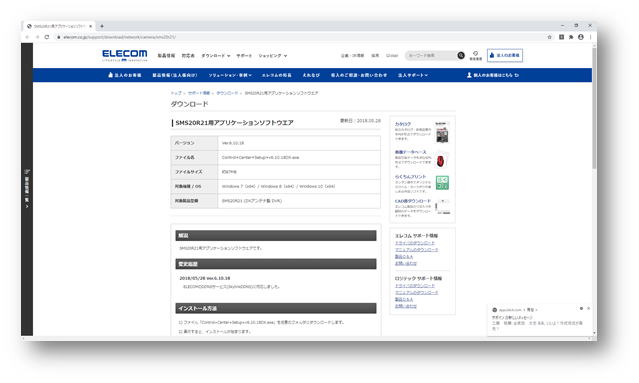Close the SMS20R21 browser tab

pyautogui.click(x=90, y=26)
